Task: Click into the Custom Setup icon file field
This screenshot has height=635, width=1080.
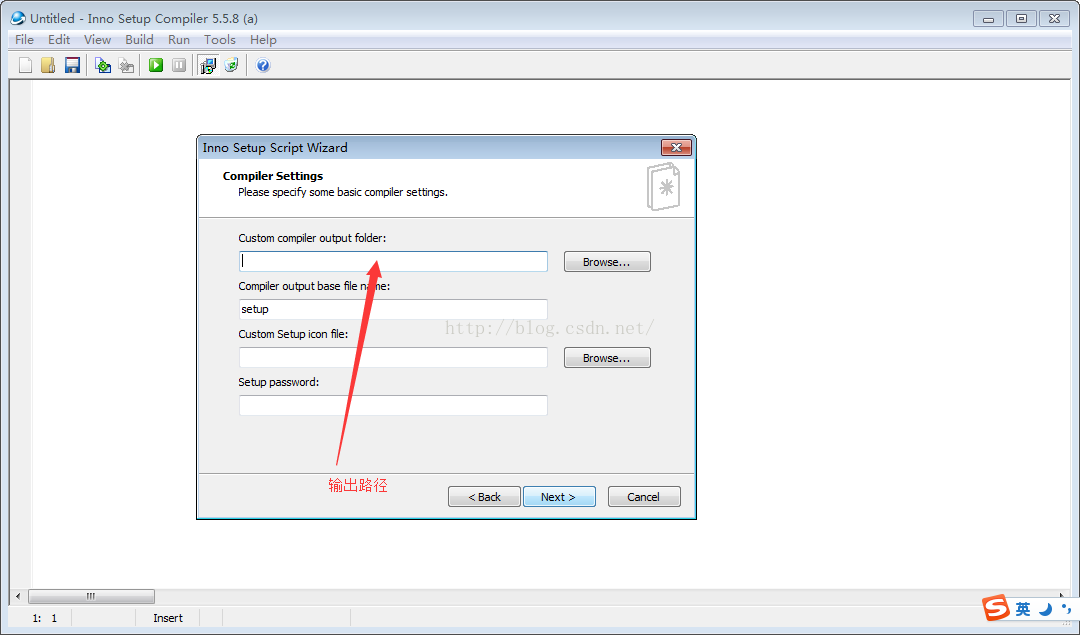Action: (393, 357)
